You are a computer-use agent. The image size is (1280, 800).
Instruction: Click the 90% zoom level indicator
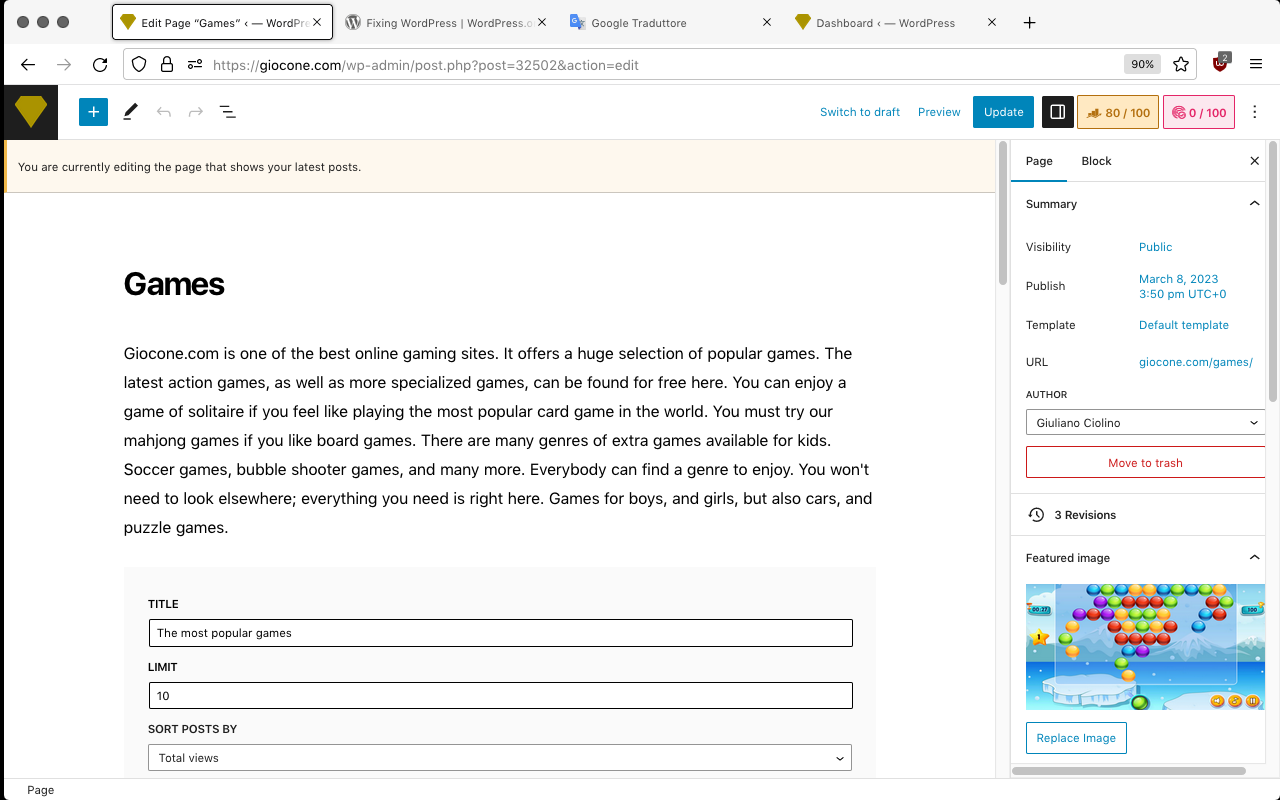[1142, 64]
